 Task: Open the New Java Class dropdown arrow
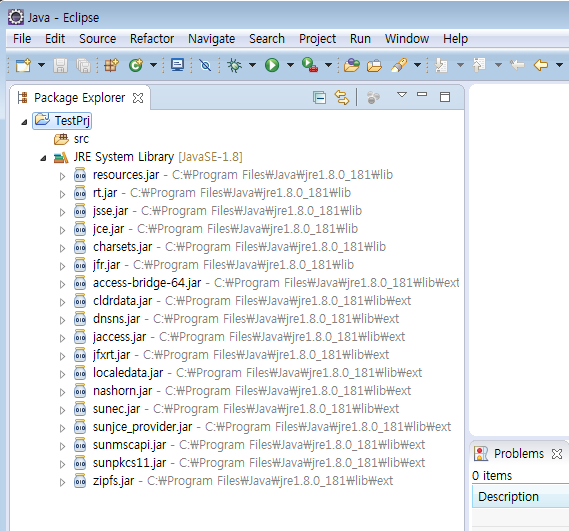pyautogui.click(x=153, y=65)
